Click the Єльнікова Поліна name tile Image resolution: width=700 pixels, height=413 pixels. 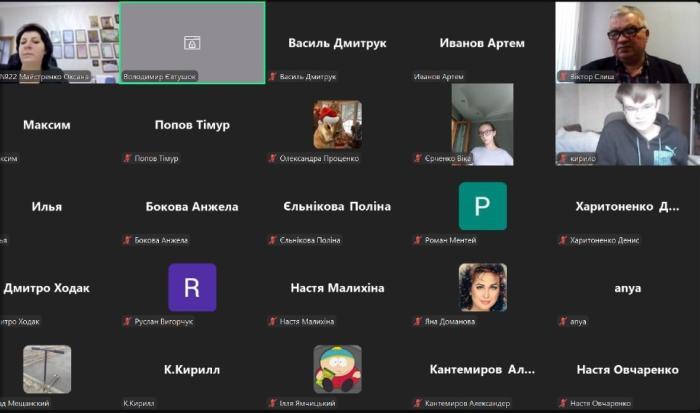point(337,206)
